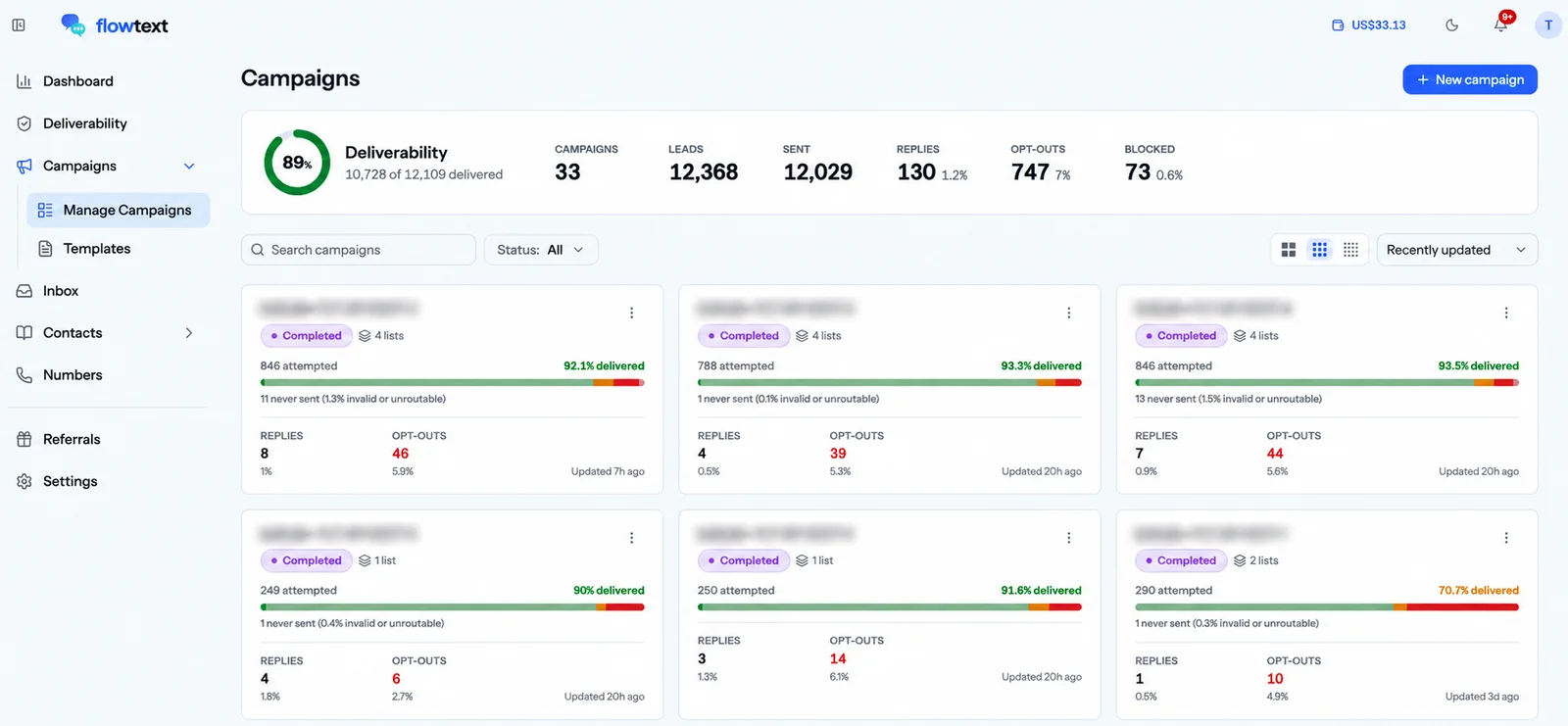Click the Completed badge on the 249 attempted campaign
The height and width of the screenshot is (726, 1568).
306,560
